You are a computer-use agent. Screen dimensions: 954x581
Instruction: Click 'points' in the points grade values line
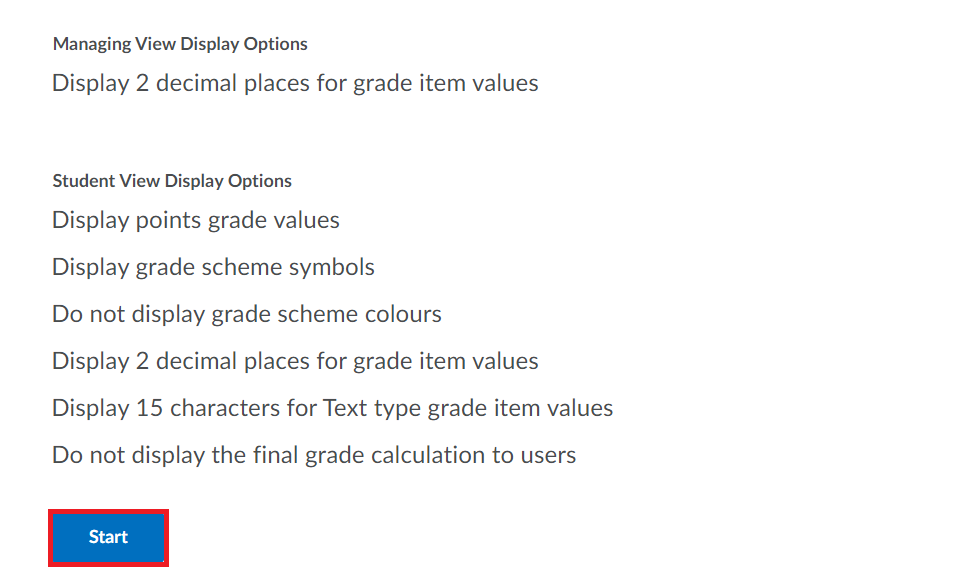click(x=169, y=221)
